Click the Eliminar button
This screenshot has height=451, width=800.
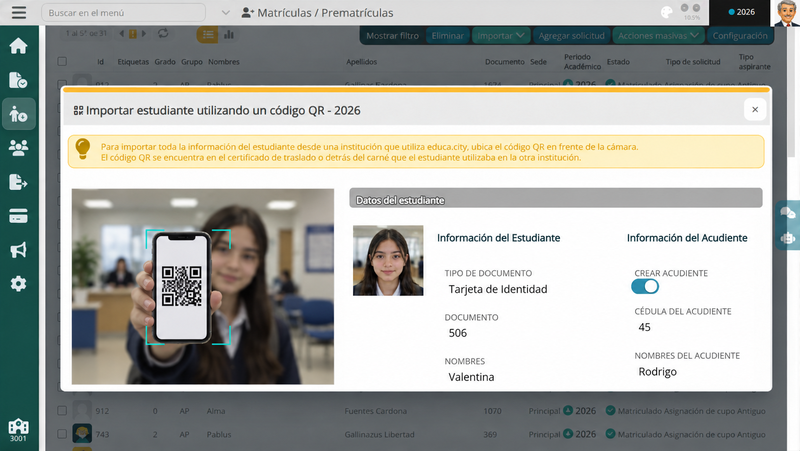[x=447, y=36]
